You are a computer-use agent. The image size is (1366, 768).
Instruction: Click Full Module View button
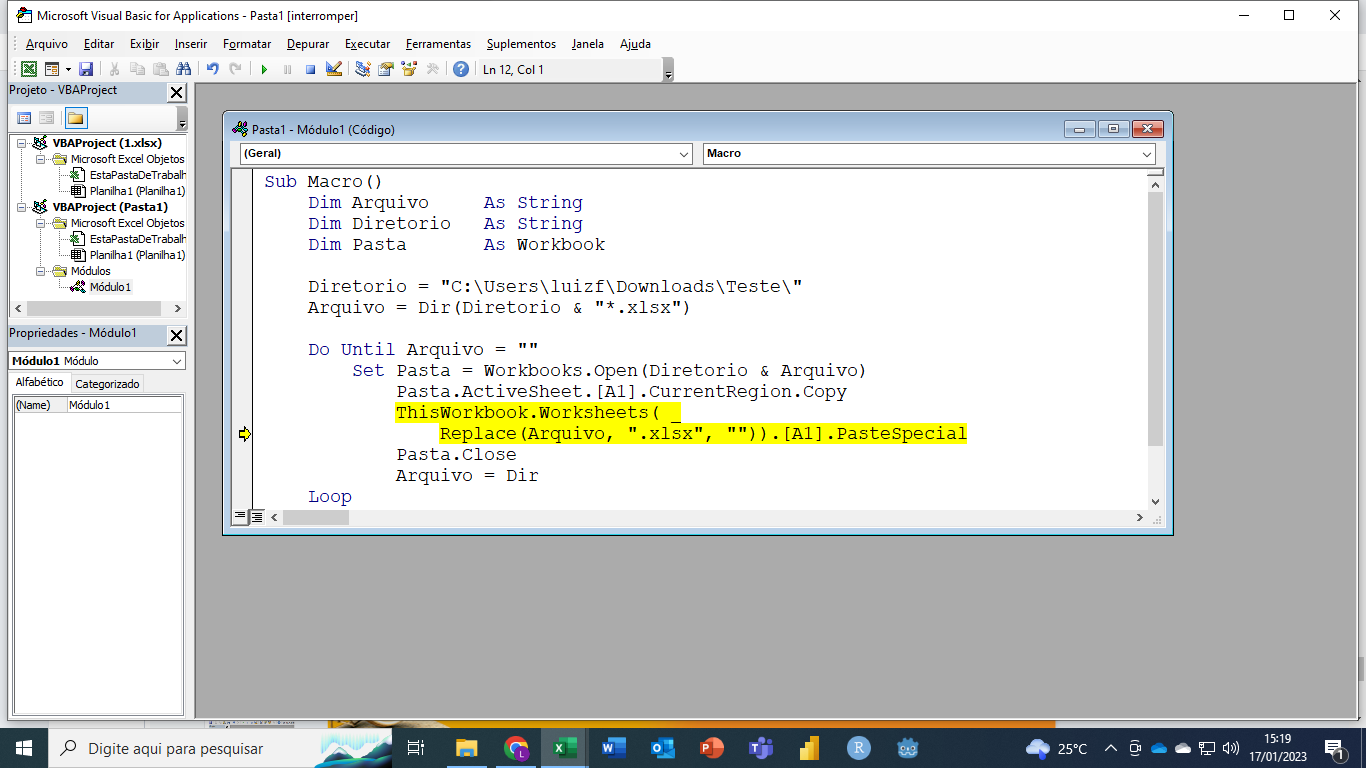point(256,517)
